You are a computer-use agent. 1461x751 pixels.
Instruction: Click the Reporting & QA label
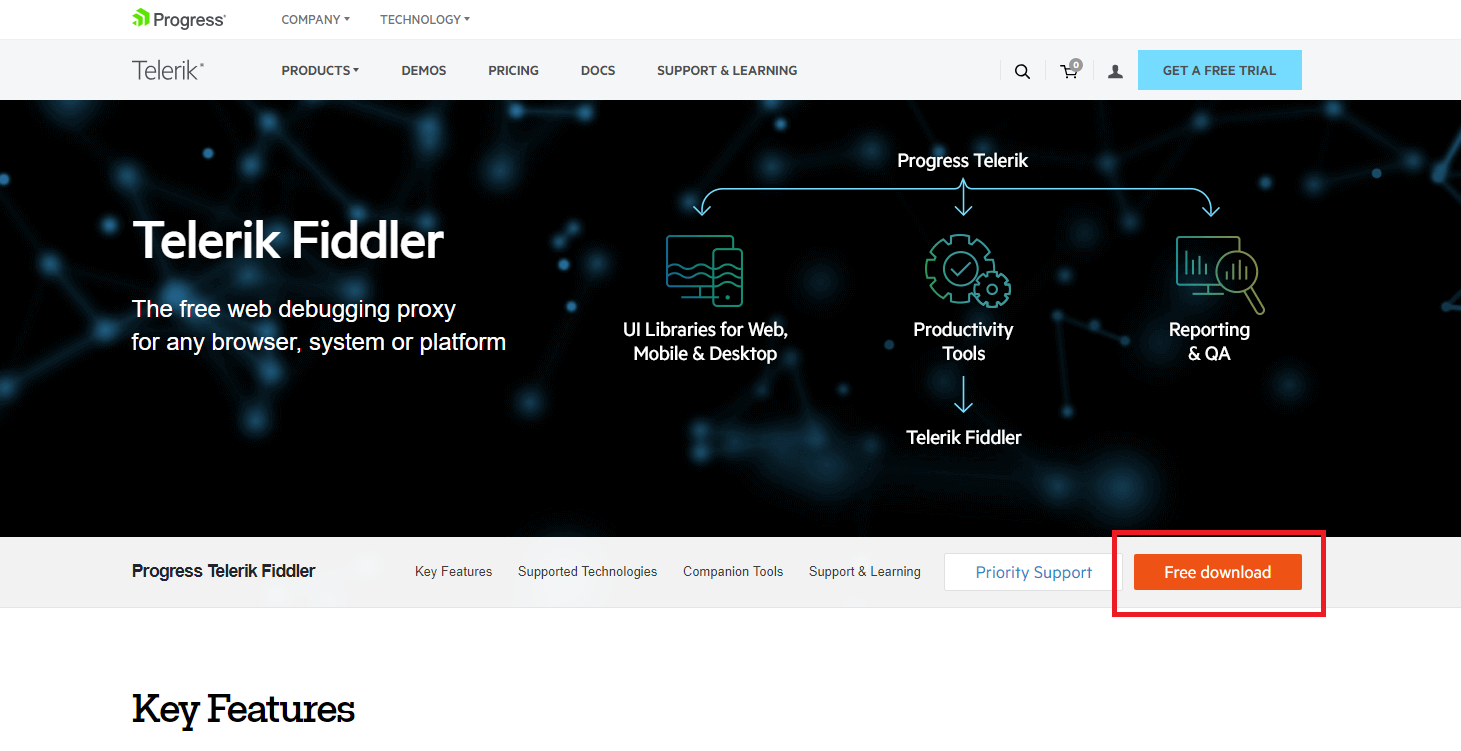(1209, 342)
